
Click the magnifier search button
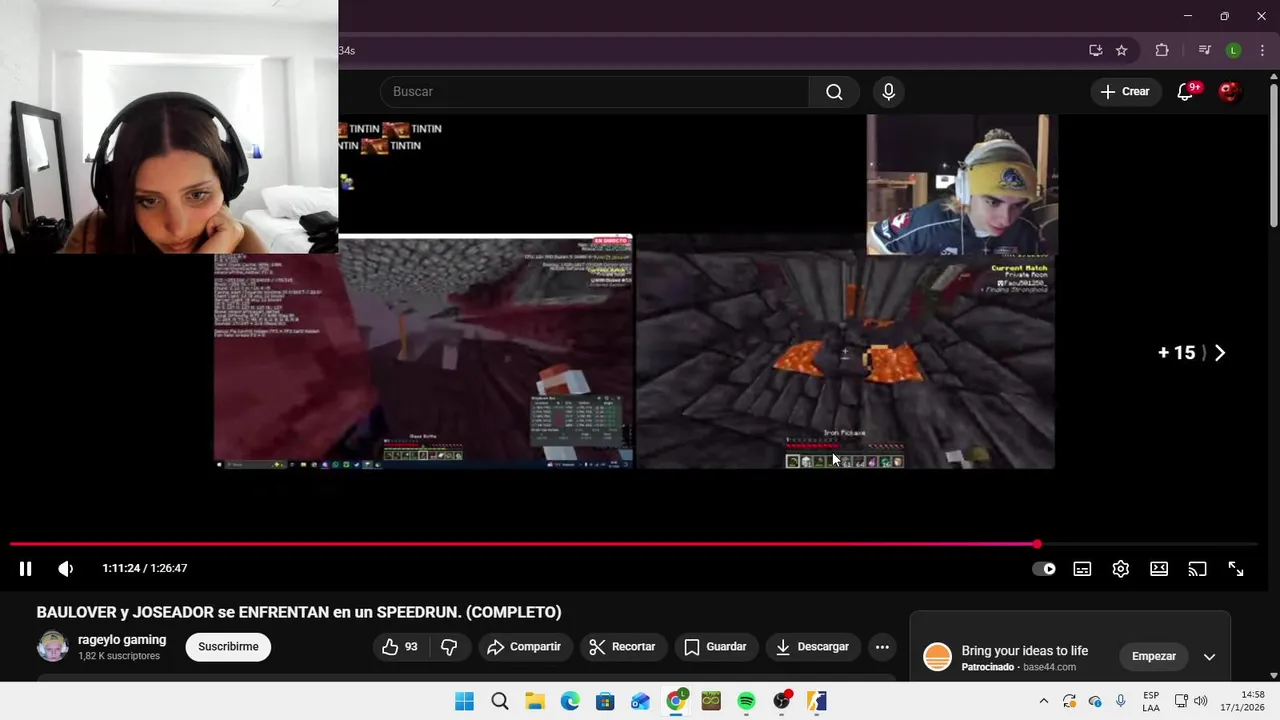click(x=834, y=91)
